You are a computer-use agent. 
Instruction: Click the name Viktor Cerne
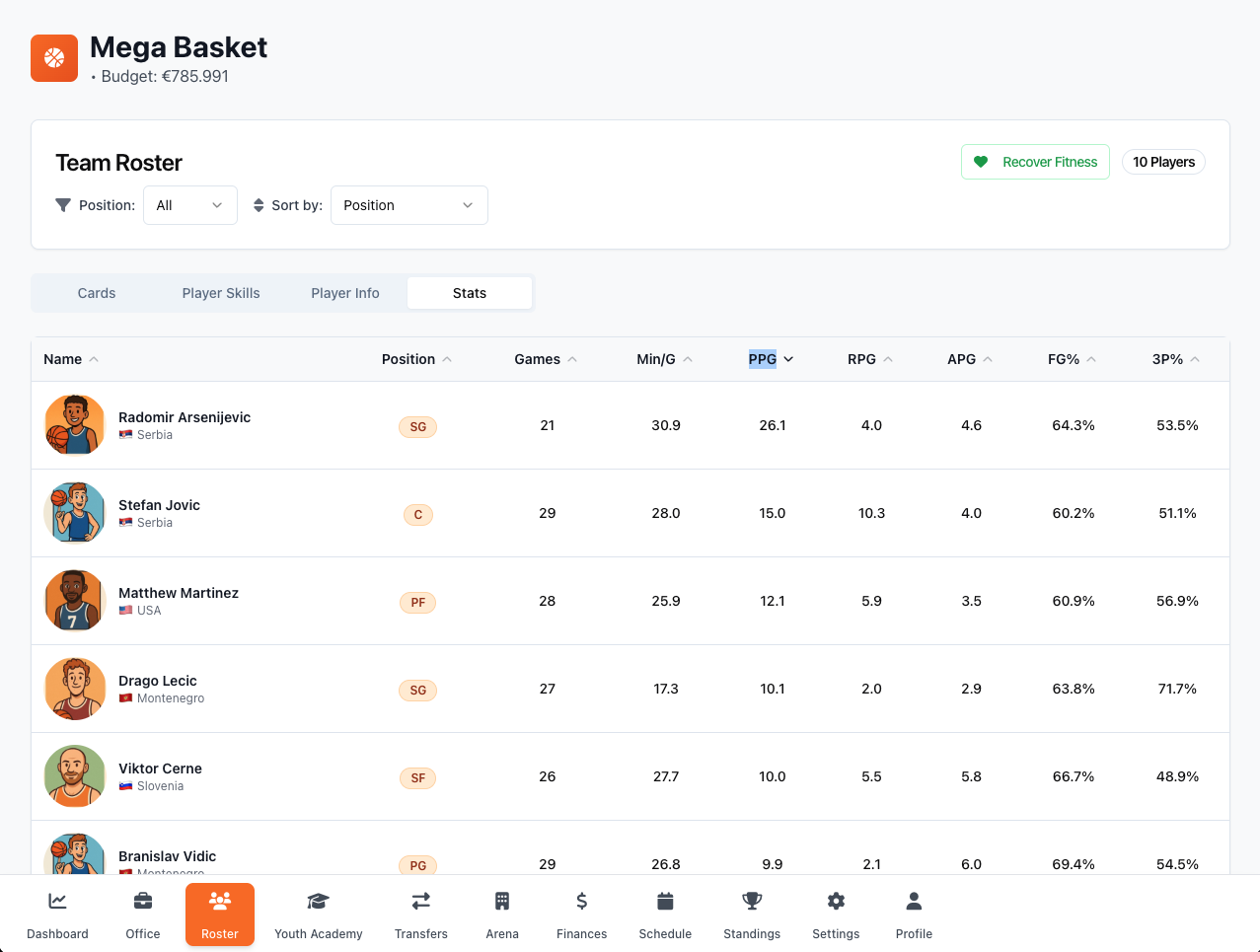click(x=160, y=769)
